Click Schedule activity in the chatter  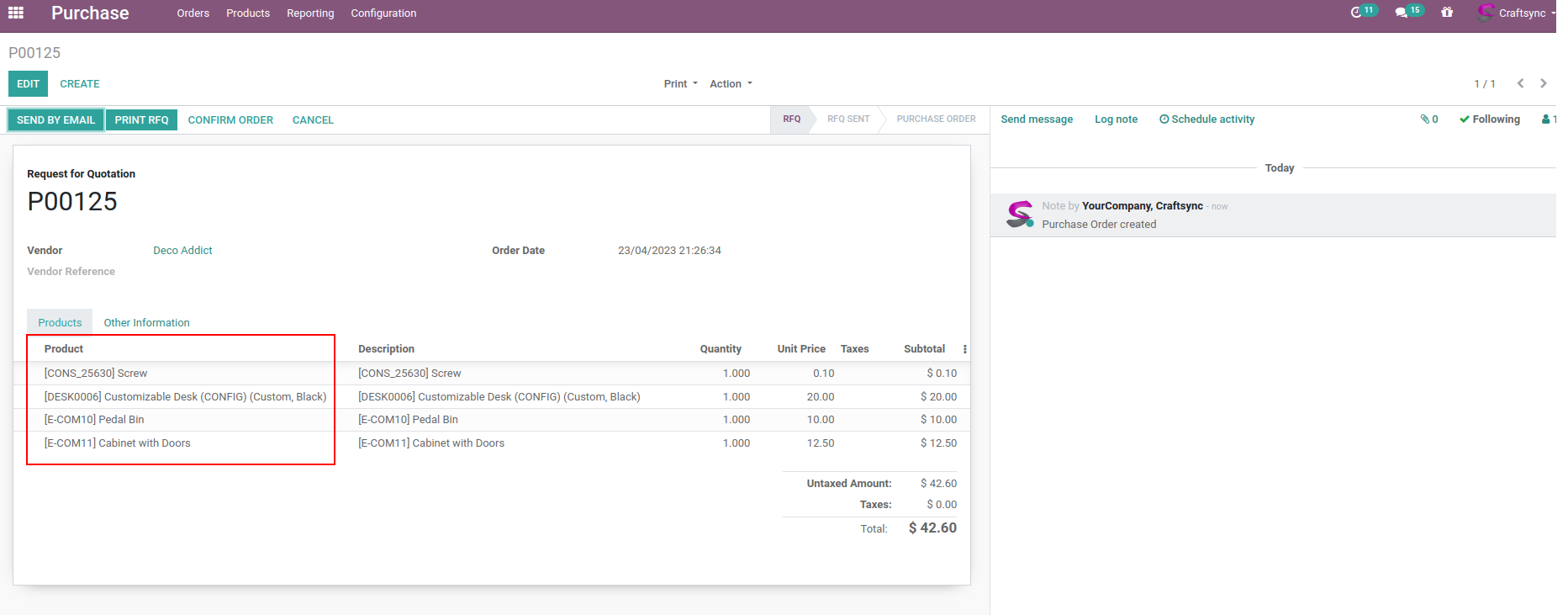click(1206, 119)
